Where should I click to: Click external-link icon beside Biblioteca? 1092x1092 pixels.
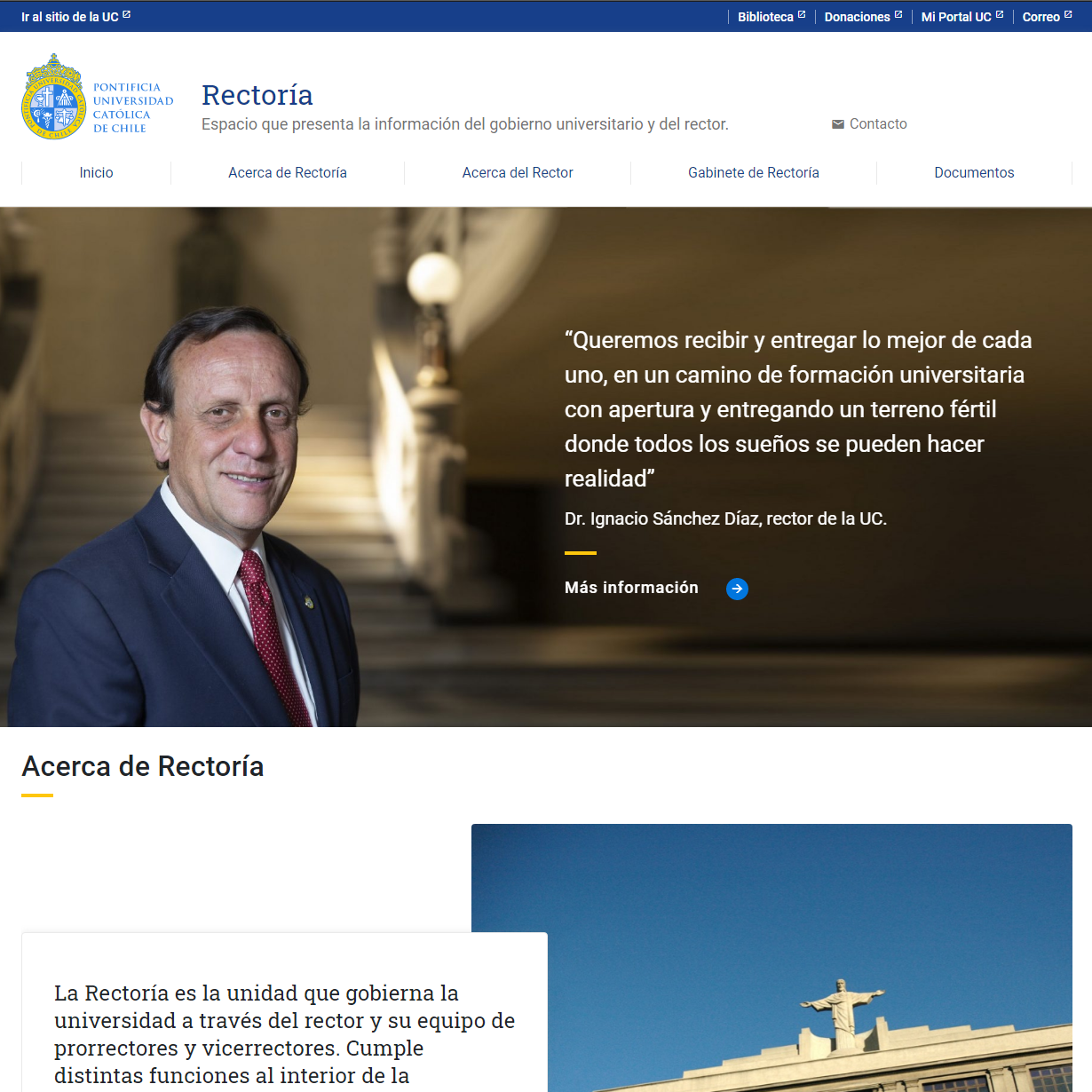pos(802,14)
